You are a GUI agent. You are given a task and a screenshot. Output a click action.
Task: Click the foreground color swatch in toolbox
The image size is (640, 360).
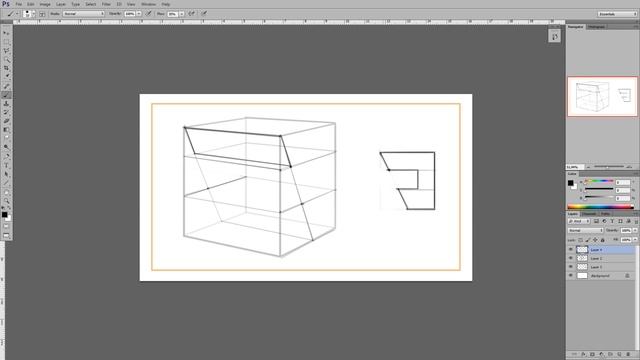pyautogui.click(x=4, y=214)
